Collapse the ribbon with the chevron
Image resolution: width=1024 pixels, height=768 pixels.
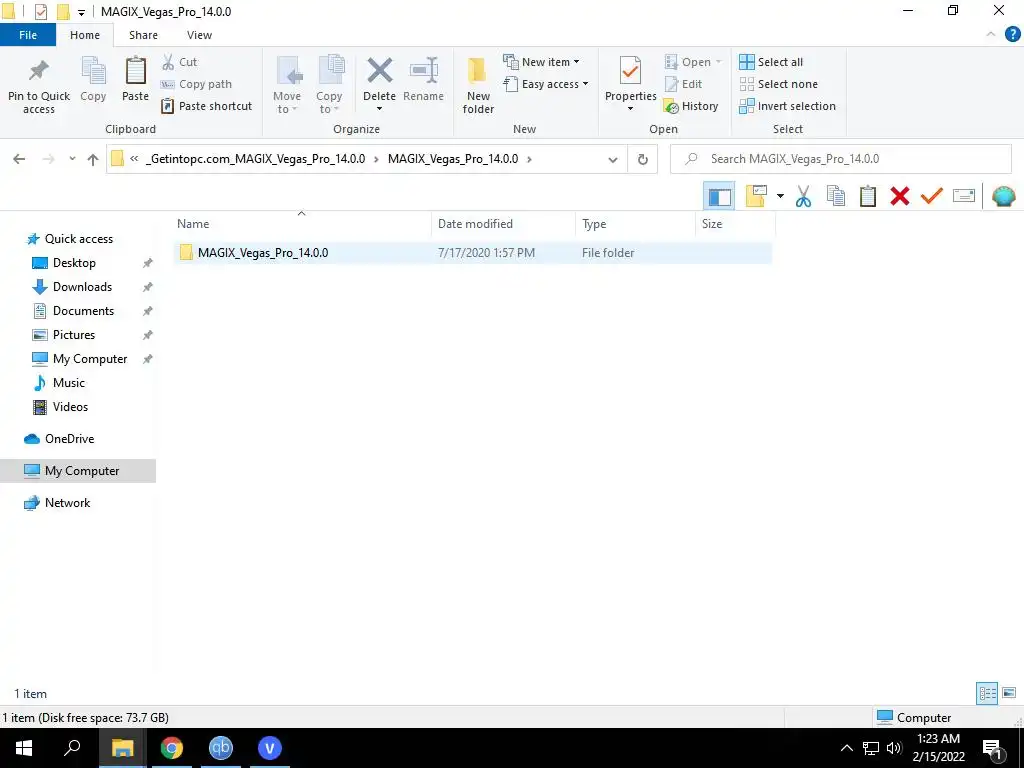(991, 35)
